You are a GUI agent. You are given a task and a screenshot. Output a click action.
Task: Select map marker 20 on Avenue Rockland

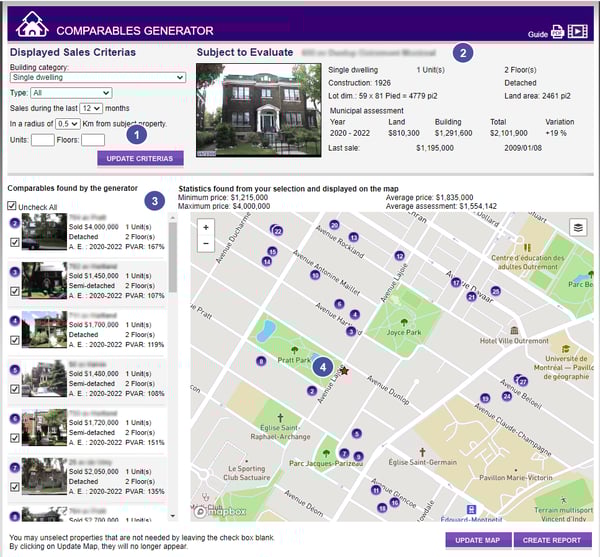tap(334, 225)
